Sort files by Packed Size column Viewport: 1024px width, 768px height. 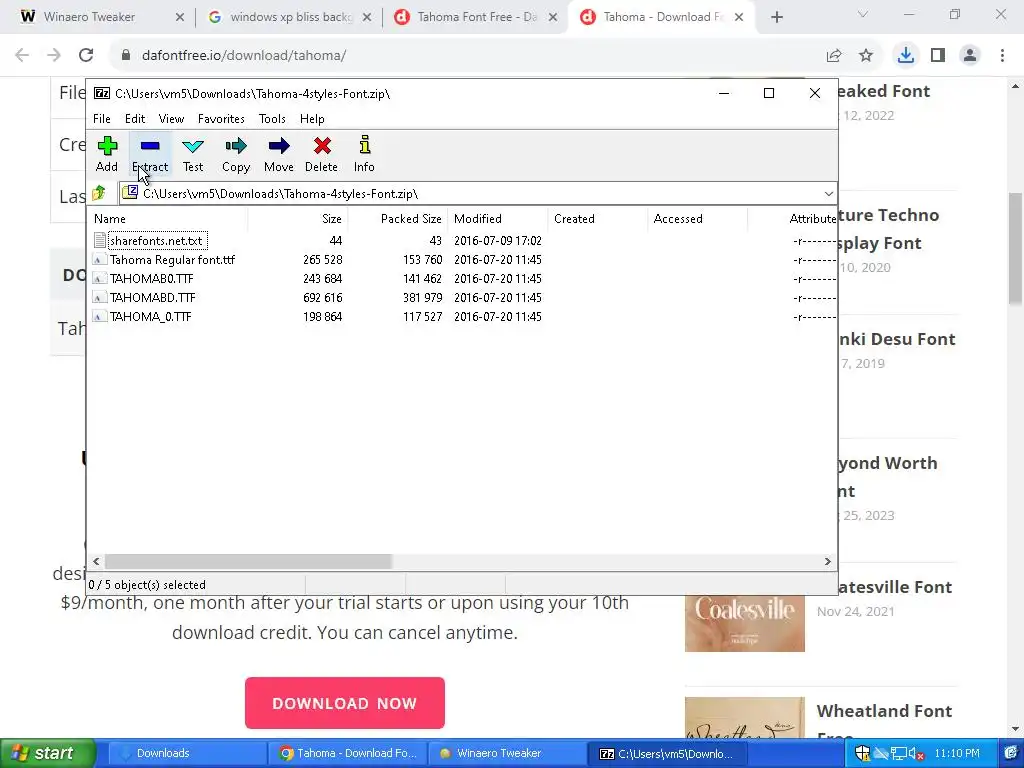pyautogui.click(x=398, y=219)
